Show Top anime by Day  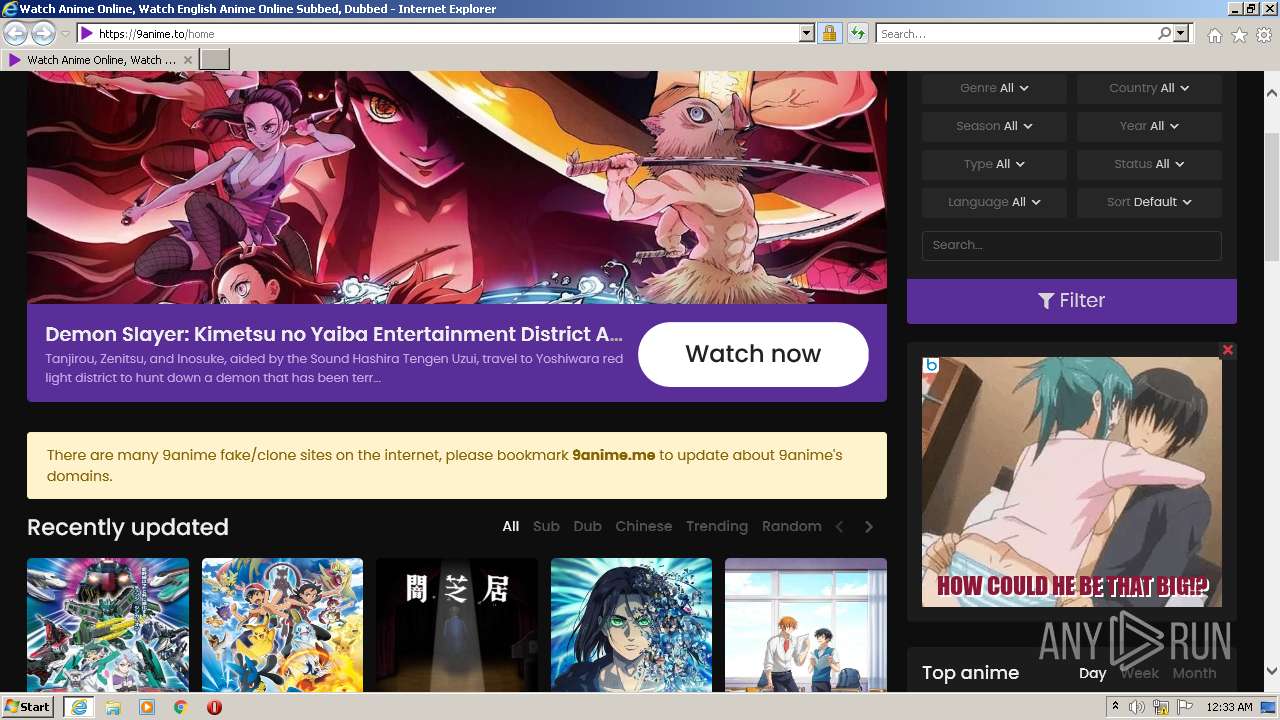1093,673
